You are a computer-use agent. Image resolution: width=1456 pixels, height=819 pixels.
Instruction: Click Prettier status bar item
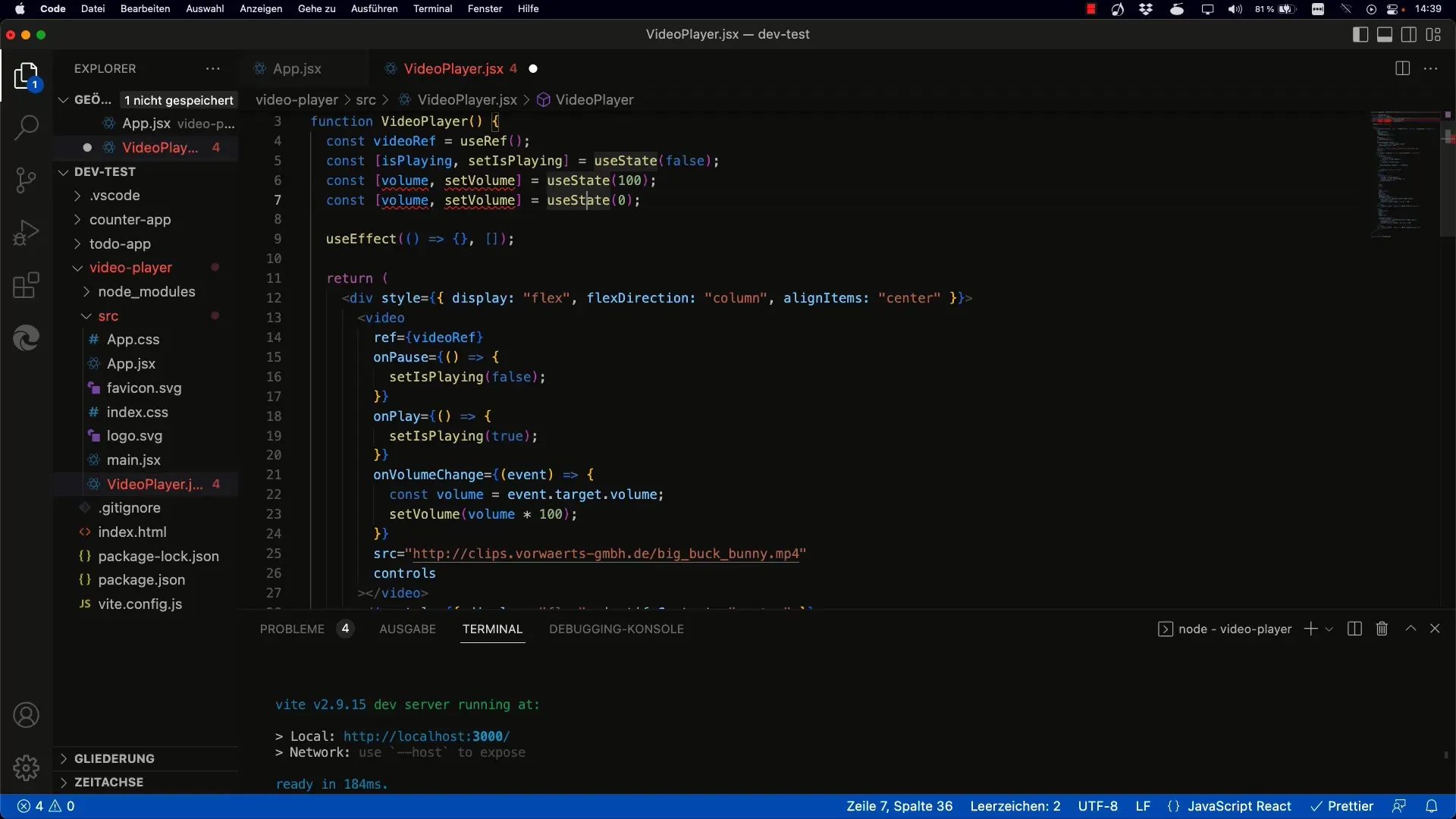coord(1342,806)
